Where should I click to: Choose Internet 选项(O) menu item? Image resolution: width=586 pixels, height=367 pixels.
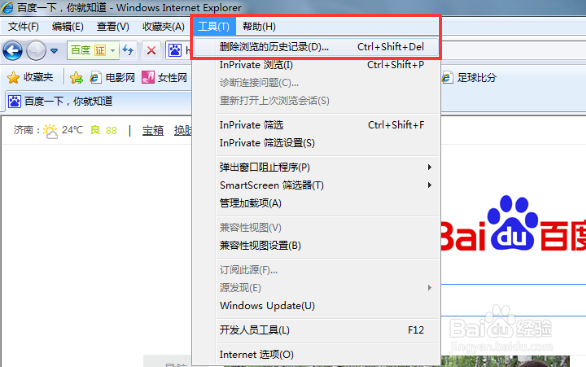(x=317, y=355)
